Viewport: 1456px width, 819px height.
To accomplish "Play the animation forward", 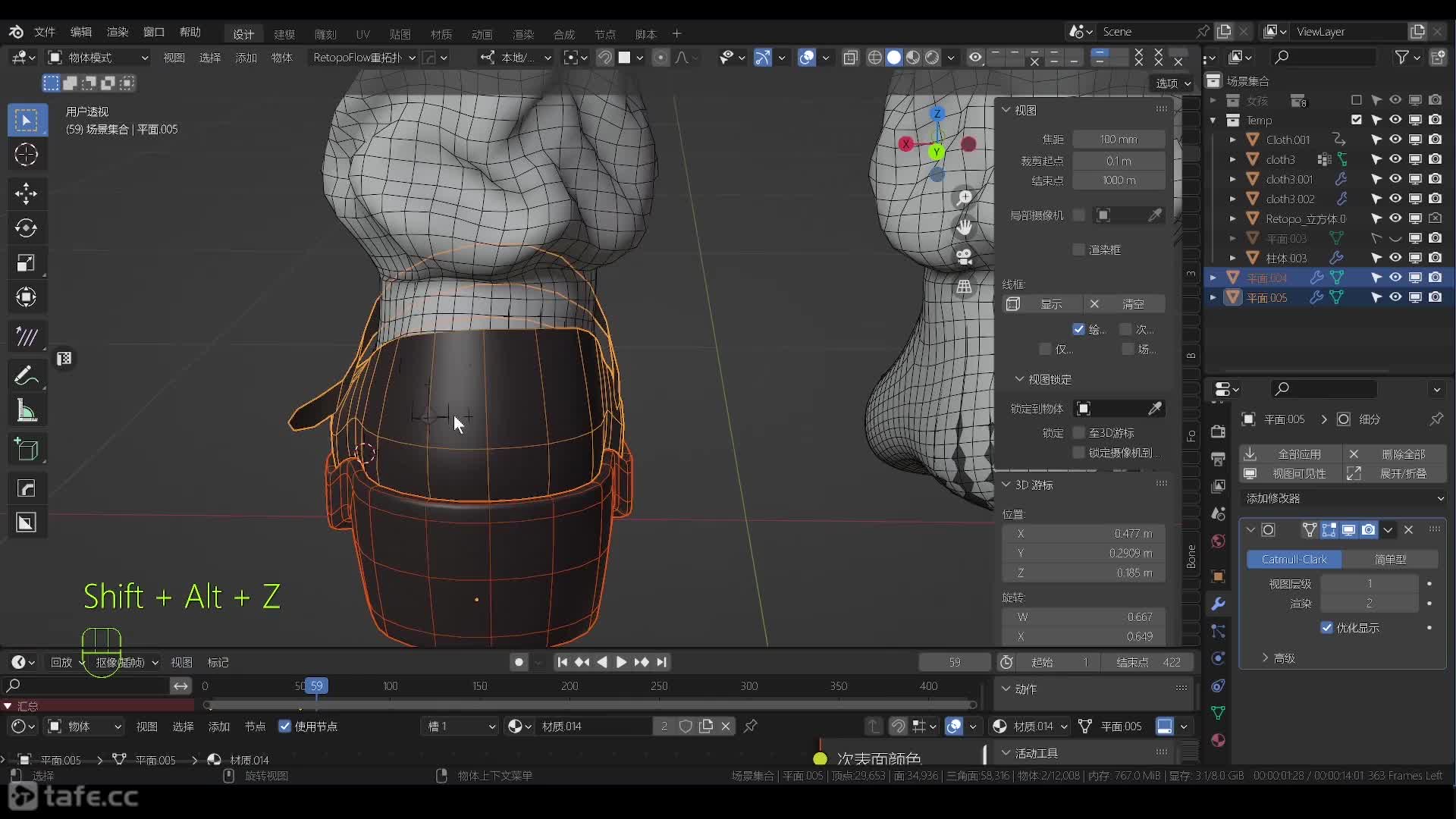I will coord(621,662).
